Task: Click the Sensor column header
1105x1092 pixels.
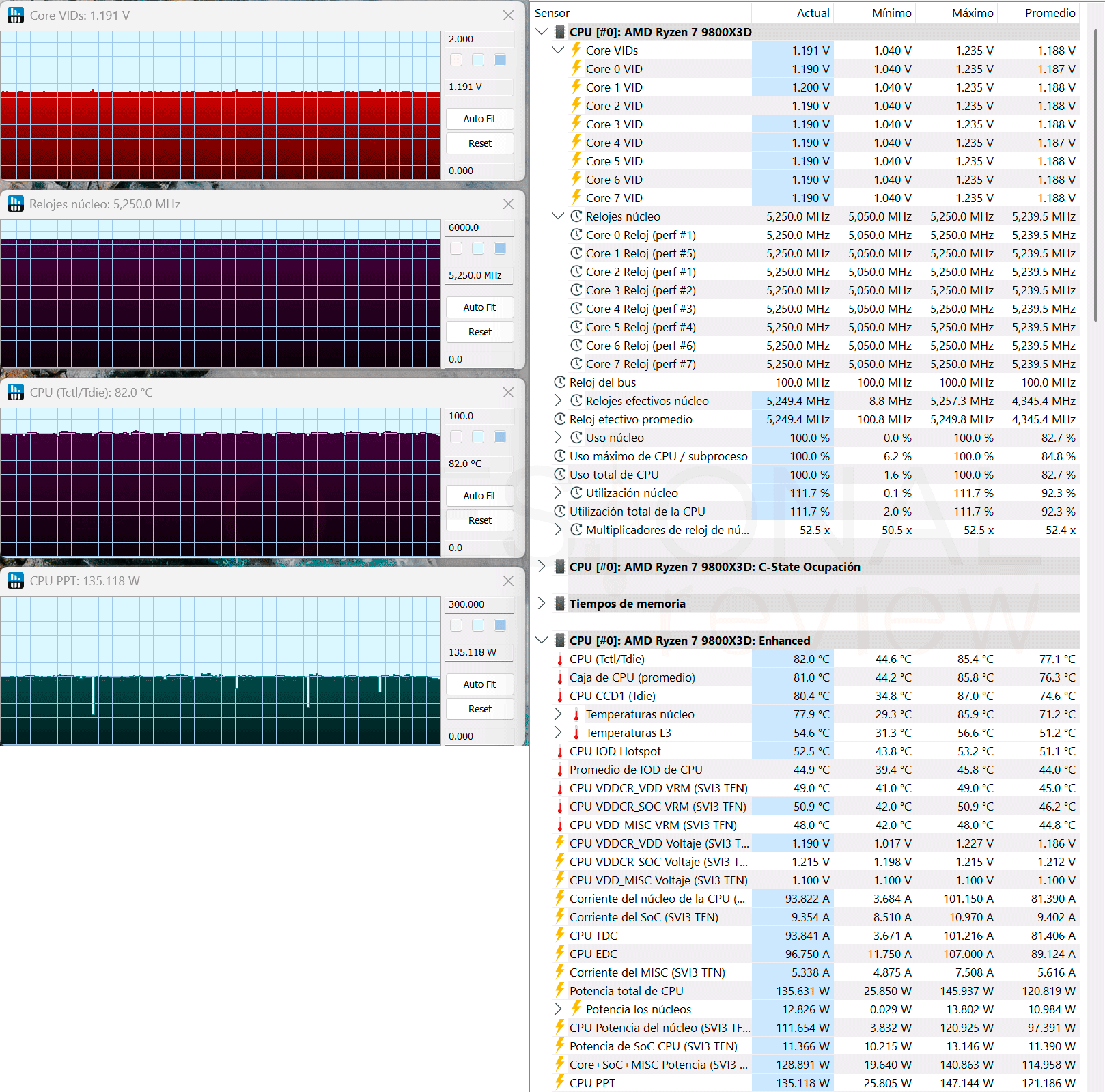Action: [x=641, y=12]
